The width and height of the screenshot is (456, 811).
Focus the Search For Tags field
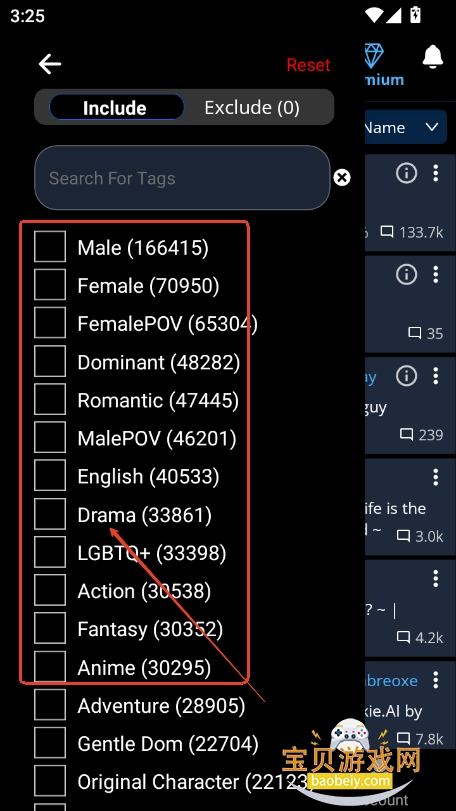pos(182,177)
